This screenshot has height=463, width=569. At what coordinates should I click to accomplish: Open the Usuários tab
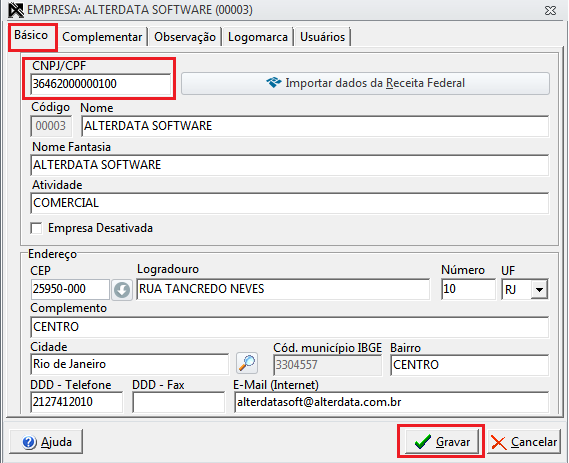tap(322, 37)
